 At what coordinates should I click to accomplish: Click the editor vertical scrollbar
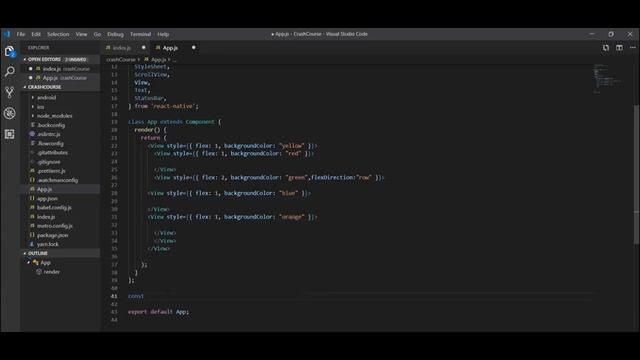point(636,175)
